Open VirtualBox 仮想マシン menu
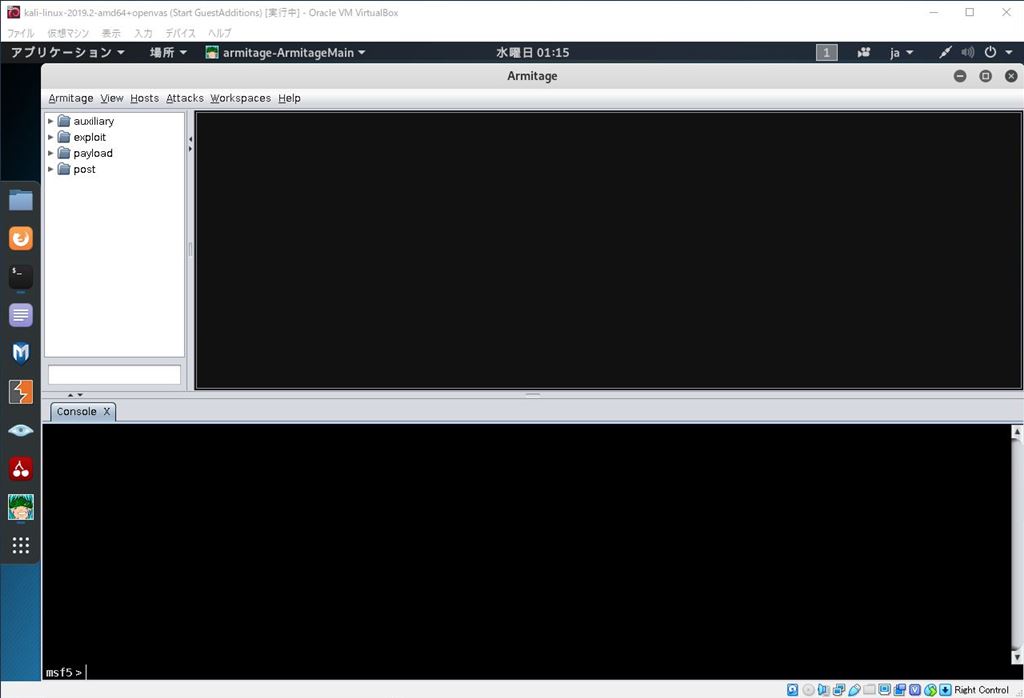Viewport: 1024px width, 698px height. 68,33
